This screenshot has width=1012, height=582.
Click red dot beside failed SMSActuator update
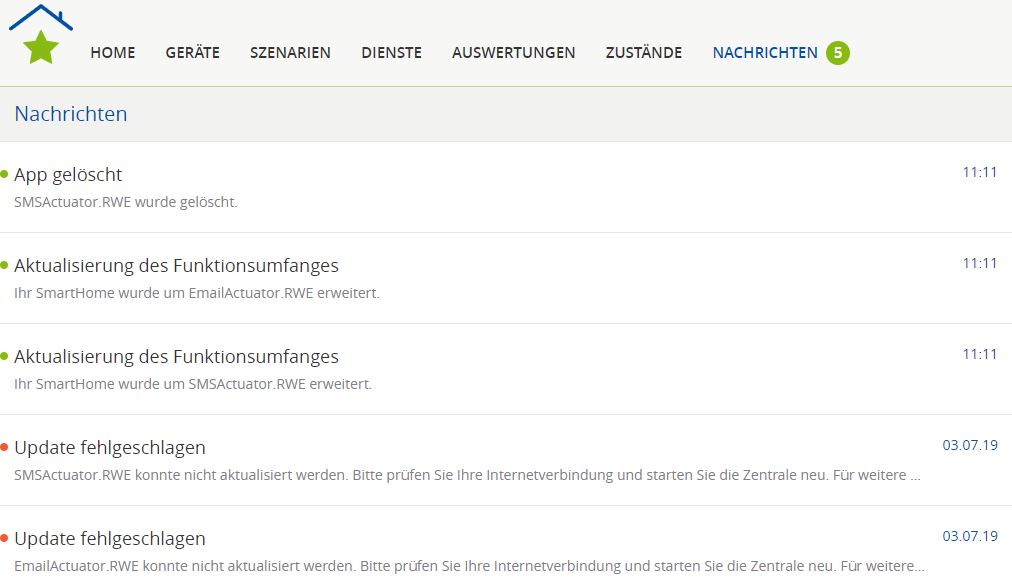click(4, 447)
